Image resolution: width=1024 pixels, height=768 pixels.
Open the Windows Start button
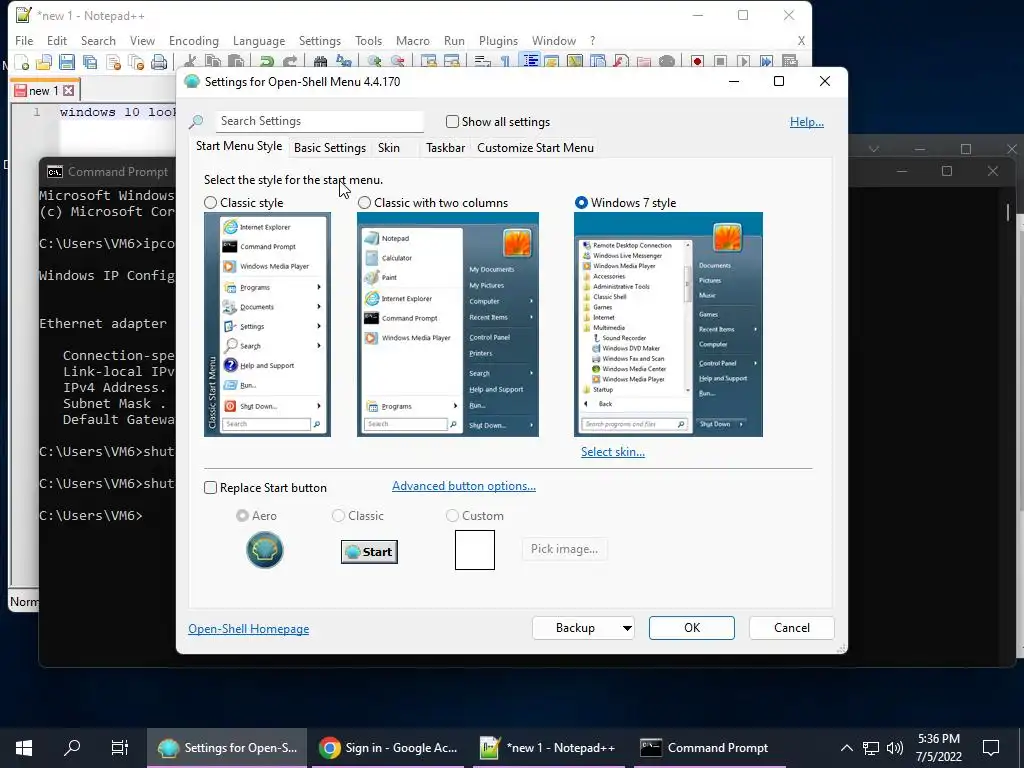pos(24,748)
